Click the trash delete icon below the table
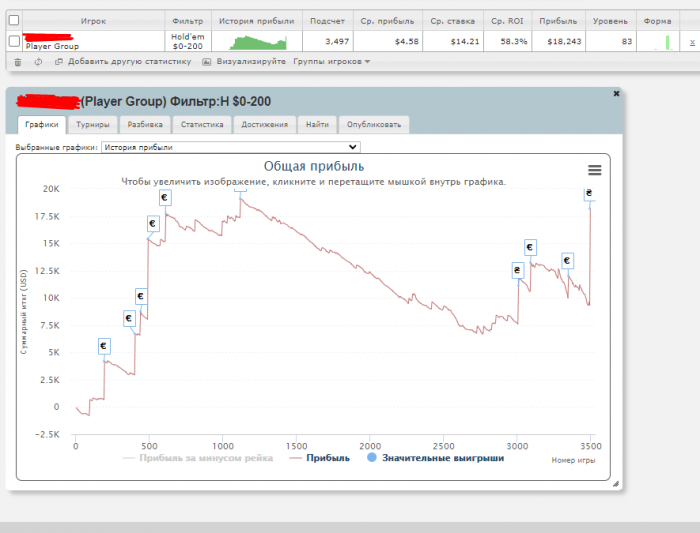The height and width of the screenshot is (533, 700). pyautogui.click(x=17, y=62)
